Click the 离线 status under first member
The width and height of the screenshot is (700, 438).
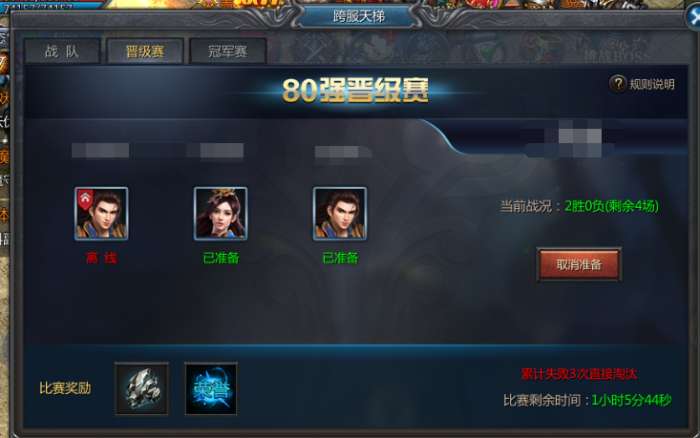[x=101, y=258]
